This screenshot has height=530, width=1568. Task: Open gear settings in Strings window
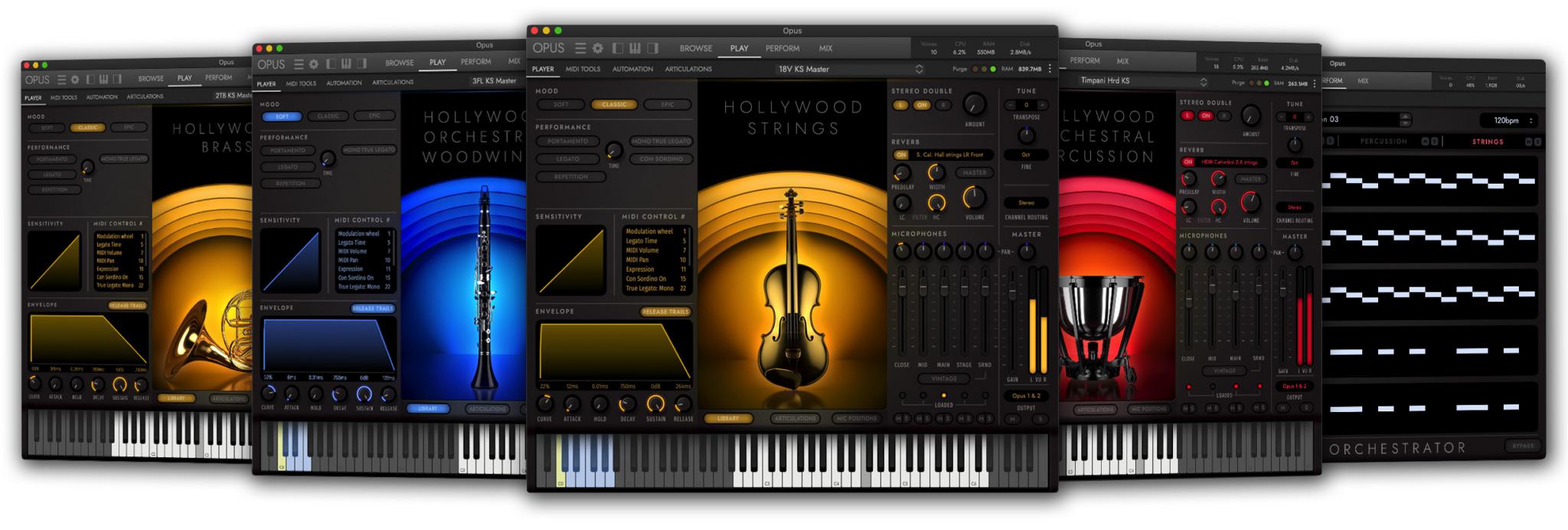coord(597,48)
